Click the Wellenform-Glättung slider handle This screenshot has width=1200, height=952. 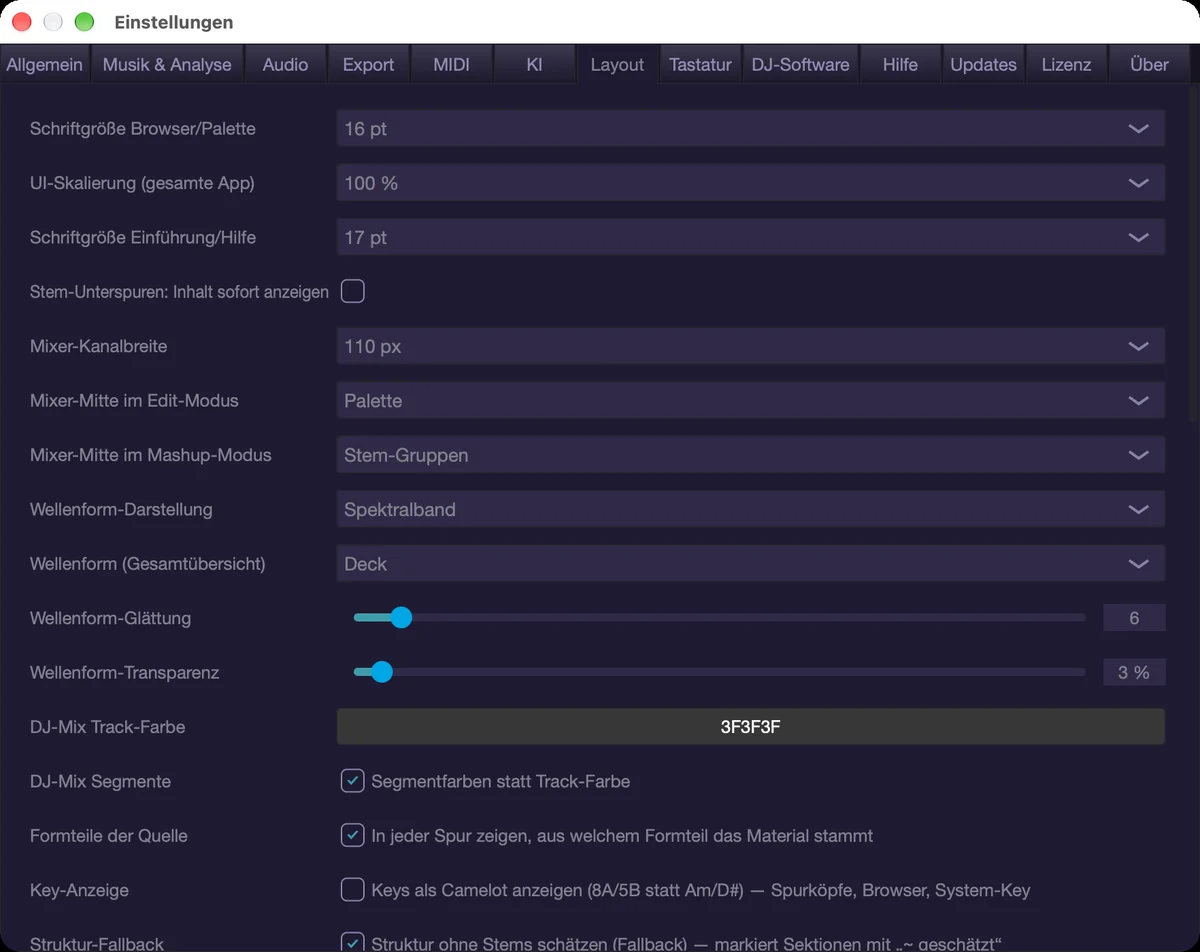(401, 618)
